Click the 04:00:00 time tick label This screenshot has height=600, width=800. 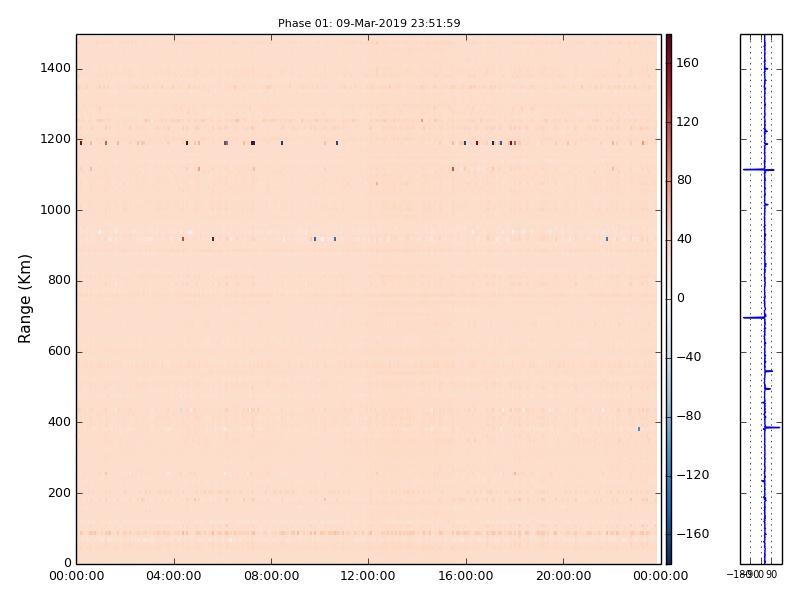point(173,576)
